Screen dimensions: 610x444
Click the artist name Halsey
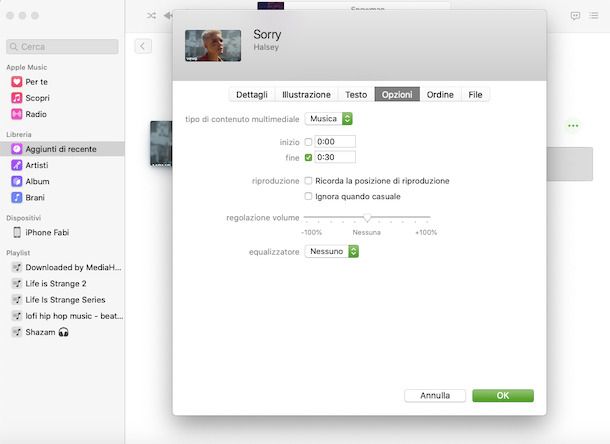266,47
